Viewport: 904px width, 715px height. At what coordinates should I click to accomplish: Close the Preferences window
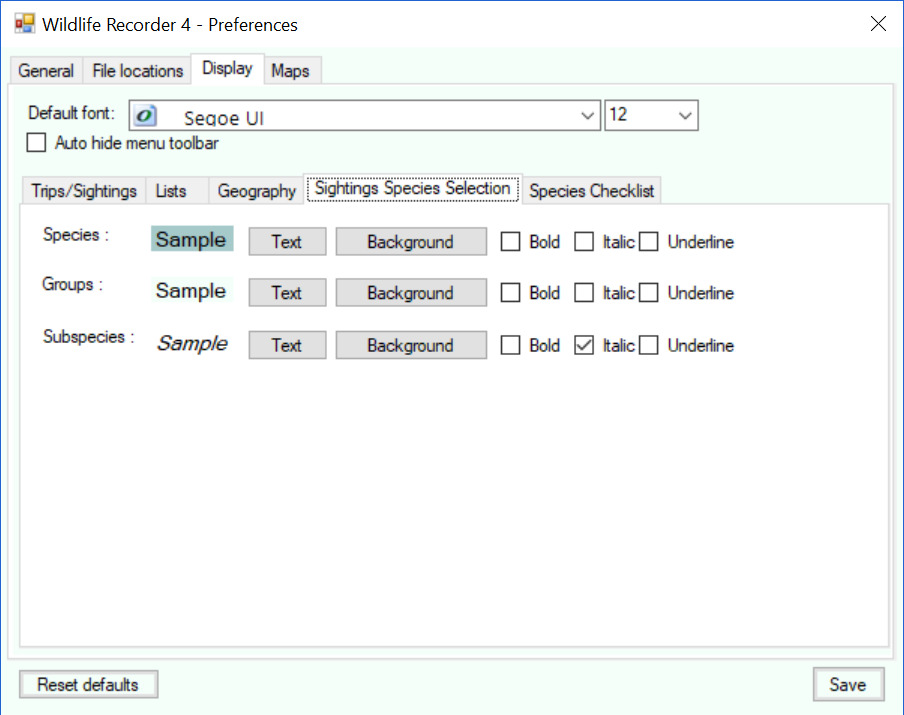pos(878,24)
